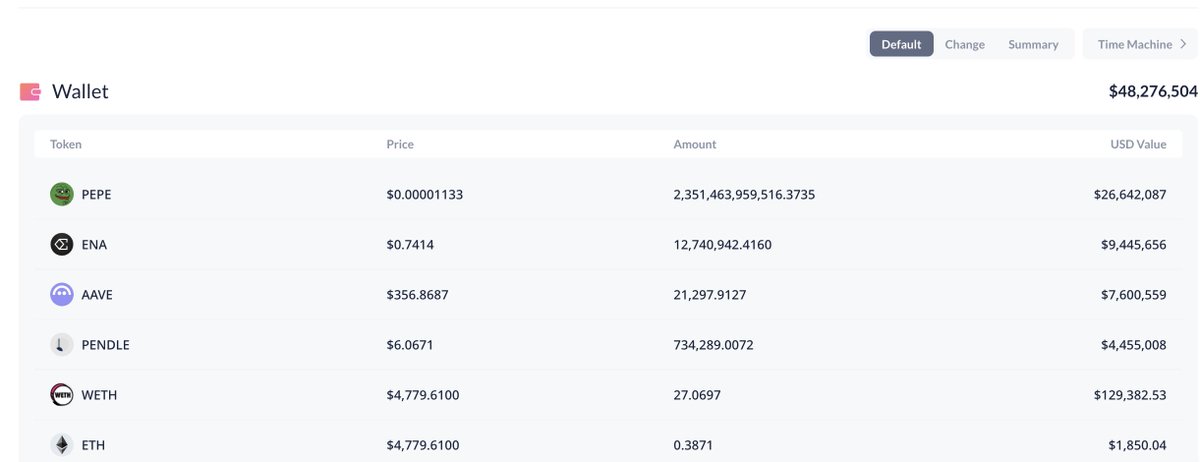Click the red Wallet icon
The height and width of the screenshot is (462, 1200).
(30, 92)
